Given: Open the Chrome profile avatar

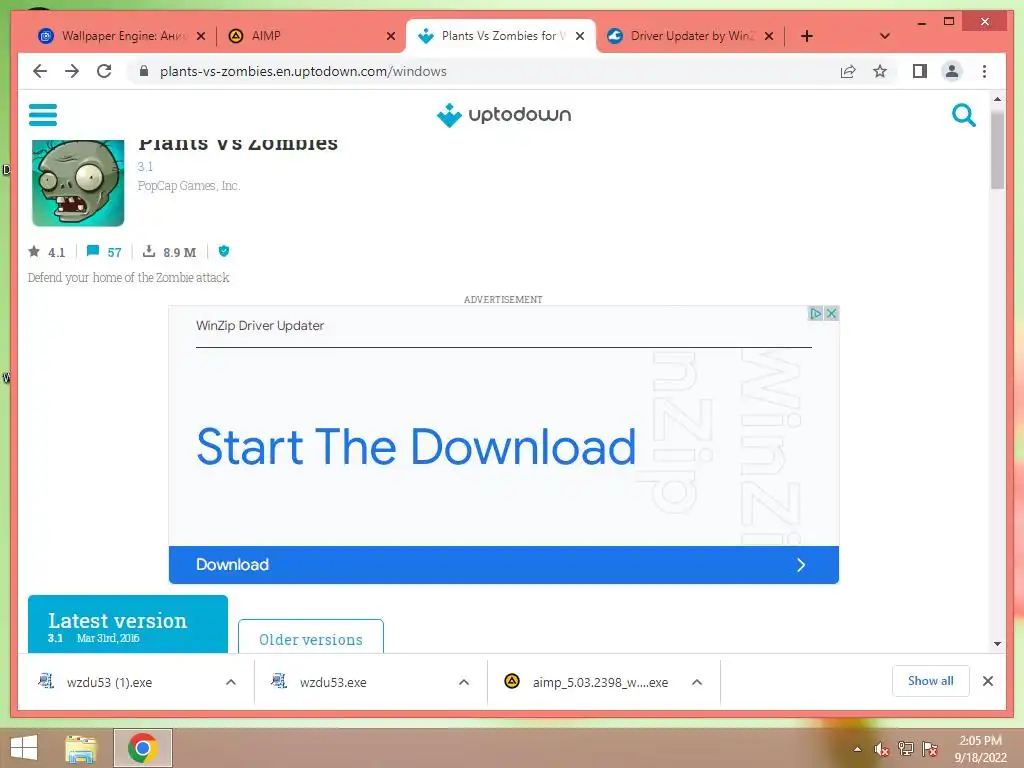Looking at the screenshot, I should (952, 71).
